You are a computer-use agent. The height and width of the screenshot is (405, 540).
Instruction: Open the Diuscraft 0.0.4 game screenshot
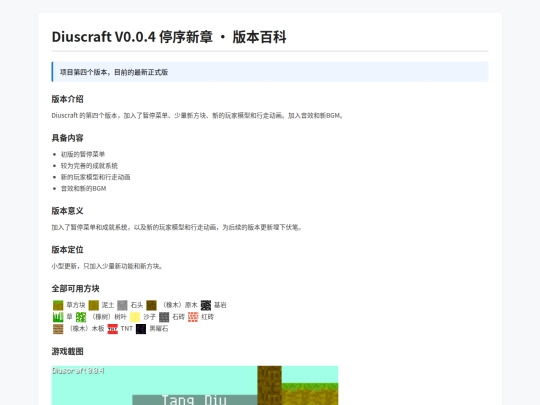pyautogui.click(x=195, y=385)
